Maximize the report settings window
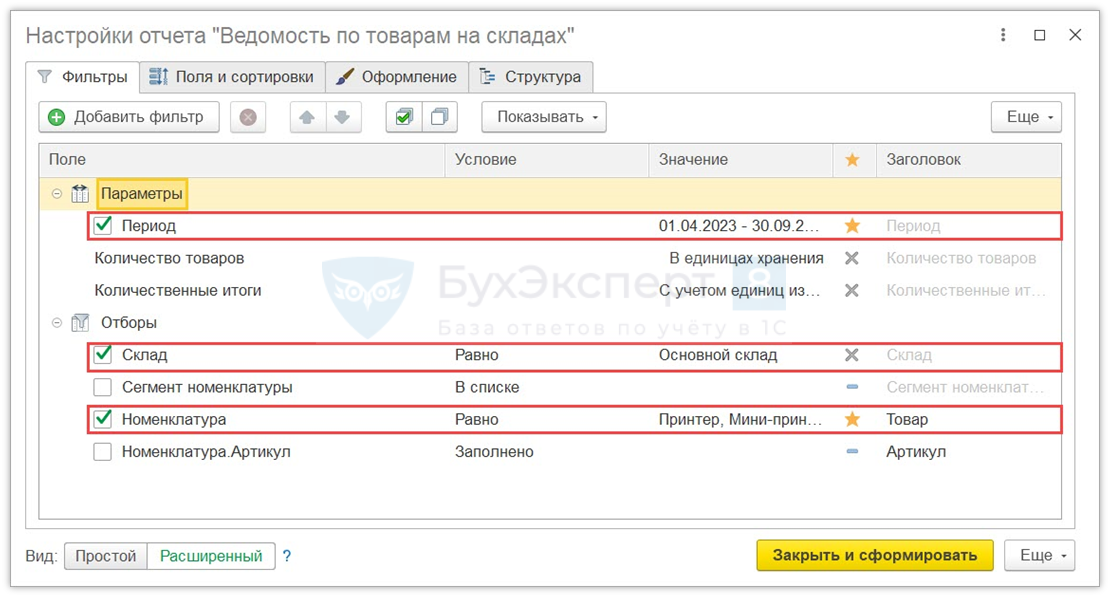 (1040, 35)
